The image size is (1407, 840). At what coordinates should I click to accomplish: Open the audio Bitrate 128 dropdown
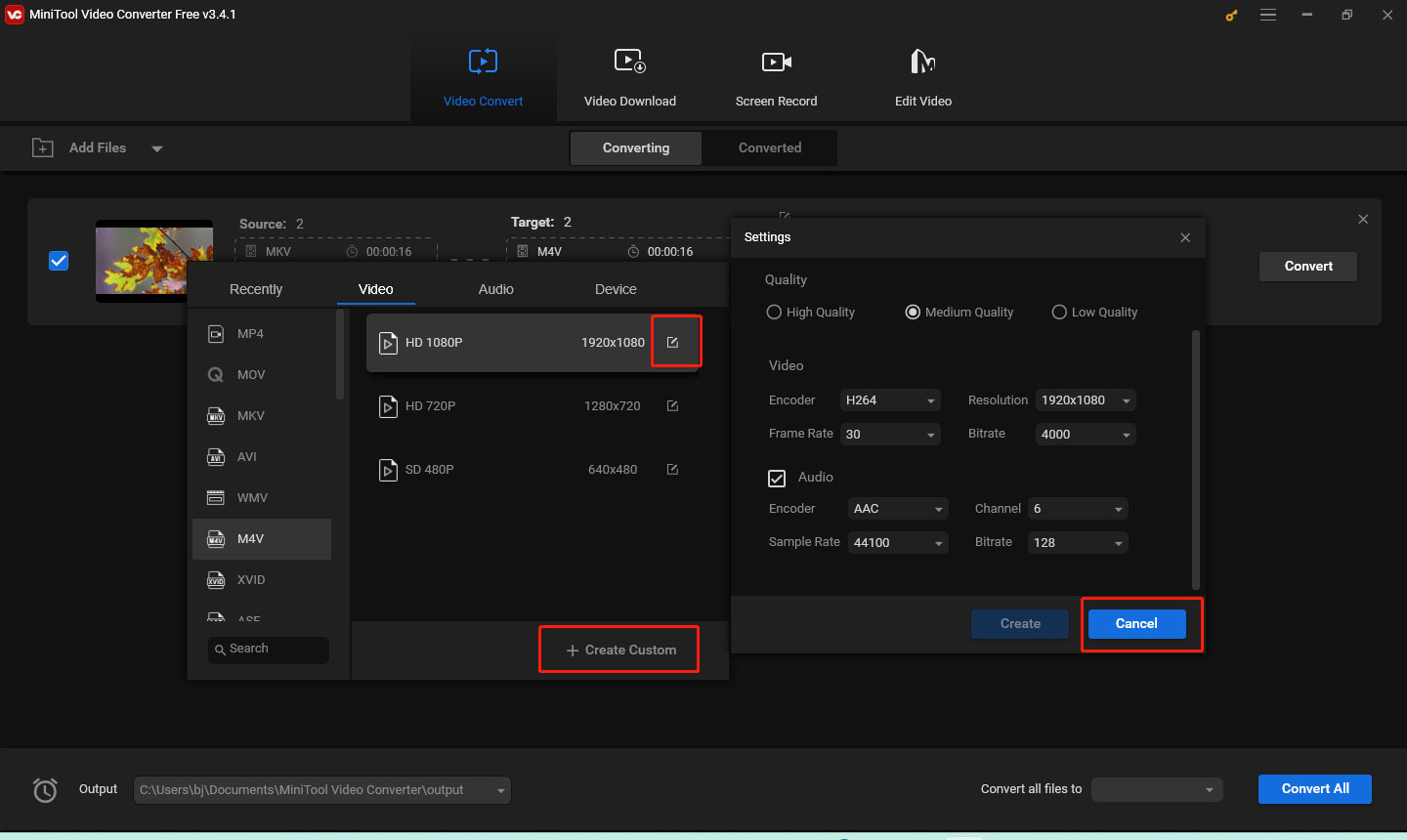pos(1078,543)
